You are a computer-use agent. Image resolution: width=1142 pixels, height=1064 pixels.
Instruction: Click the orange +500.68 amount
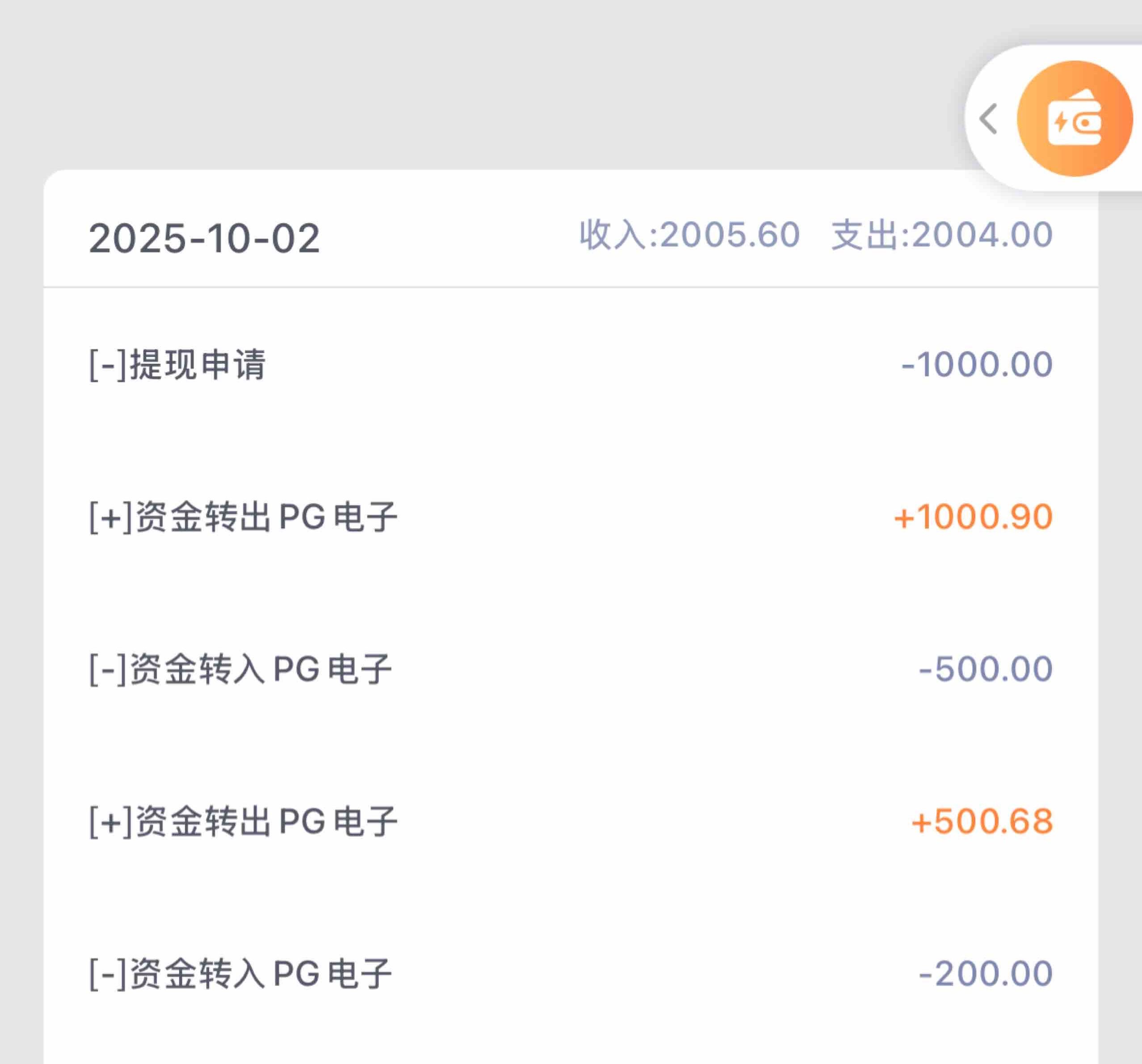[x=982, y=821]
